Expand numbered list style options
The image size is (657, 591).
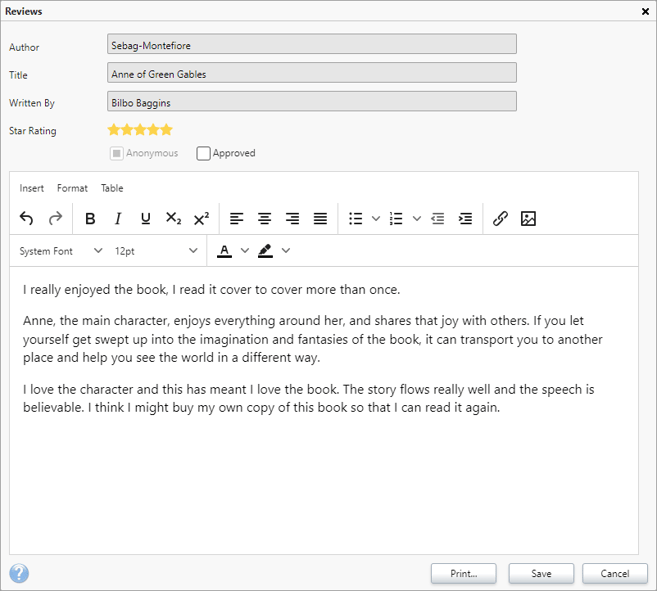tap(416, 218)
